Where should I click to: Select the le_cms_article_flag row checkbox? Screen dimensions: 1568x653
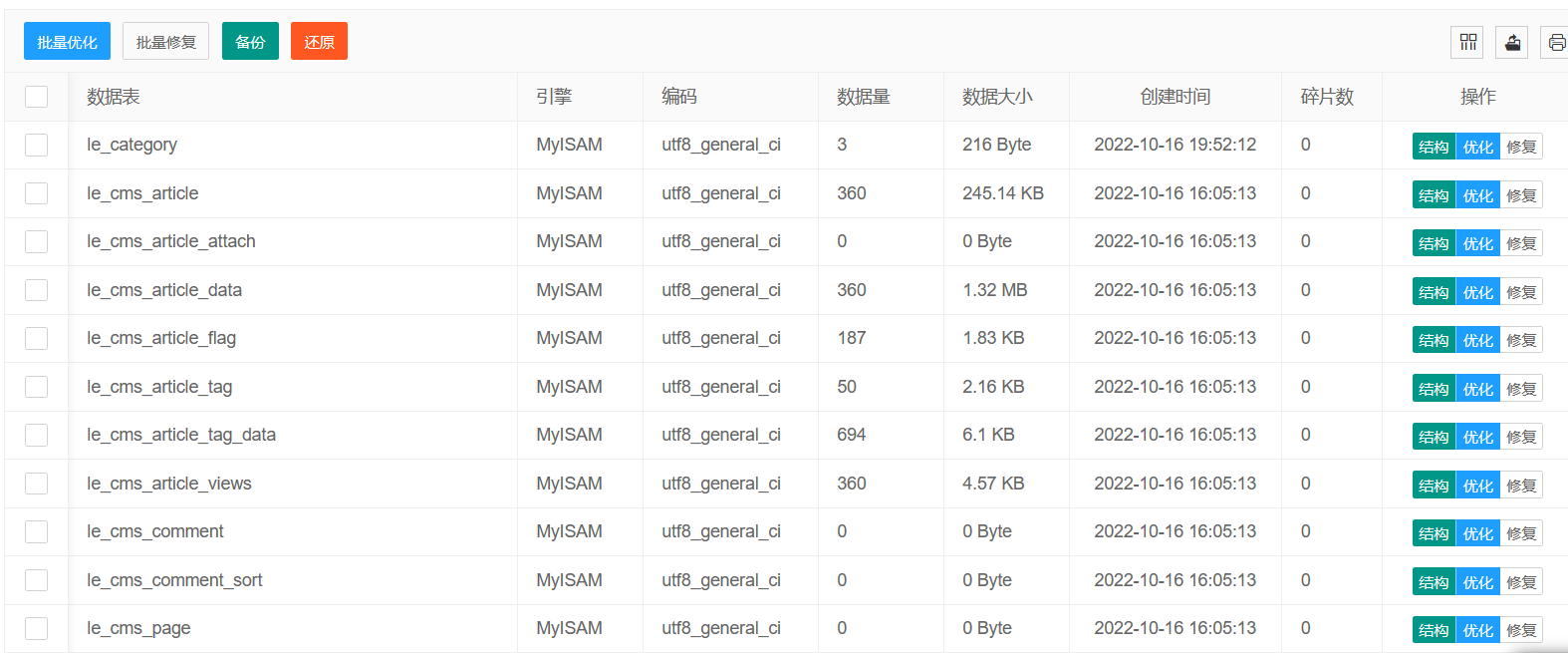pos(37,338)
